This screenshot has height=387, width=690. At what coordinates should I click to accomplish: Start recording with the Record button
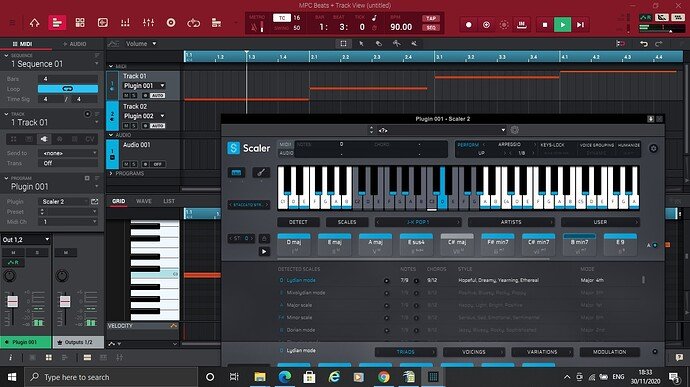tap(469, 25)
